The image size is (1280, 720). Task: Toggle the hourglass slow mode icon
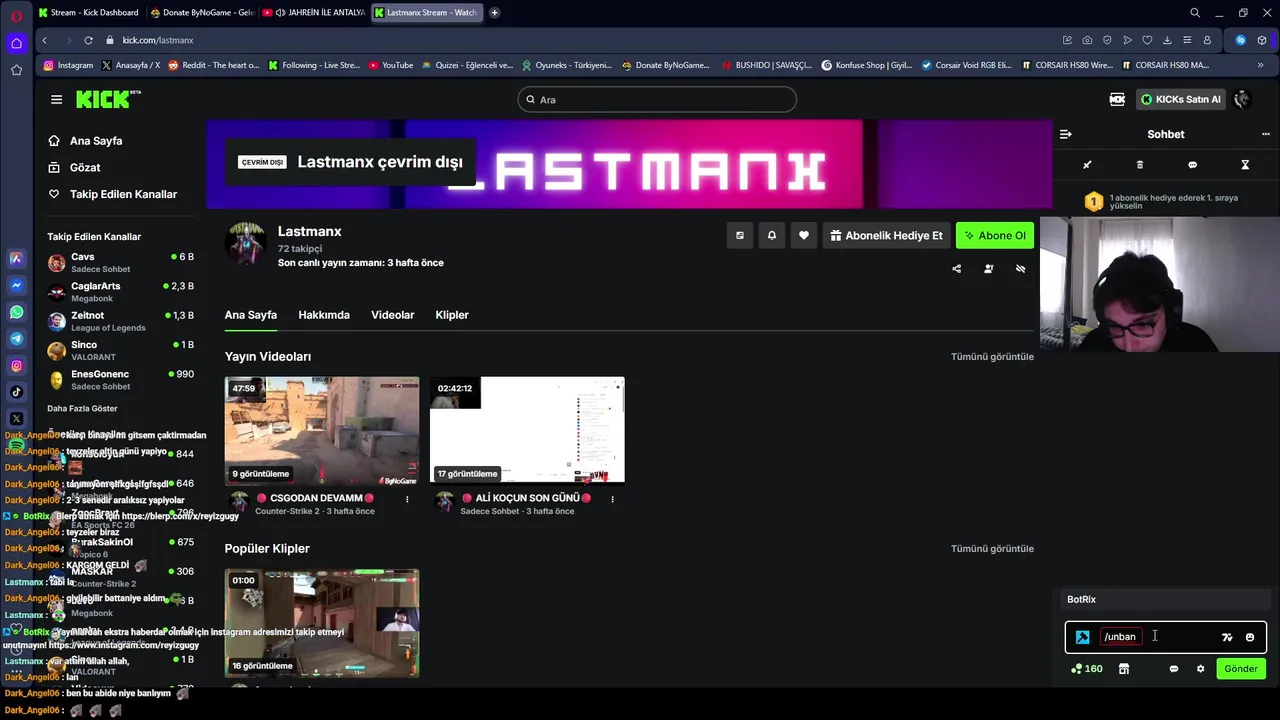(1245, 165)
